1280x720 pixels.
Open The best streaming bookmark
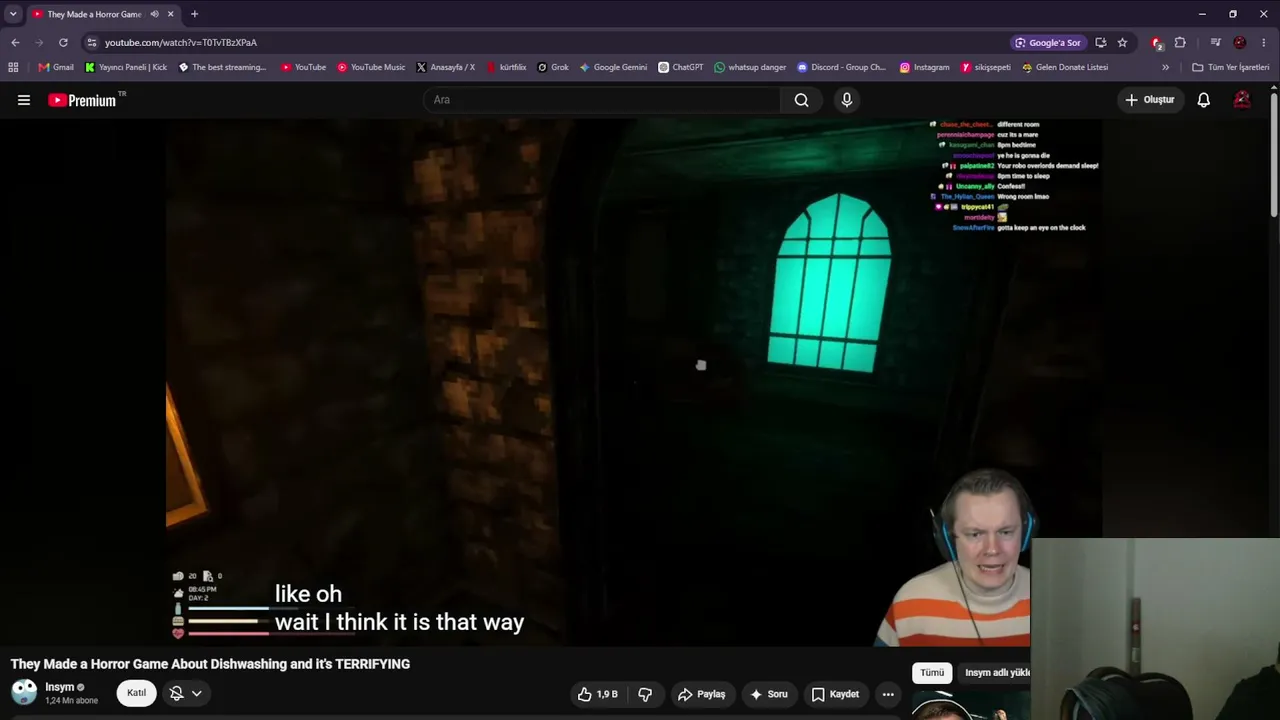click(x=222, y=67)
